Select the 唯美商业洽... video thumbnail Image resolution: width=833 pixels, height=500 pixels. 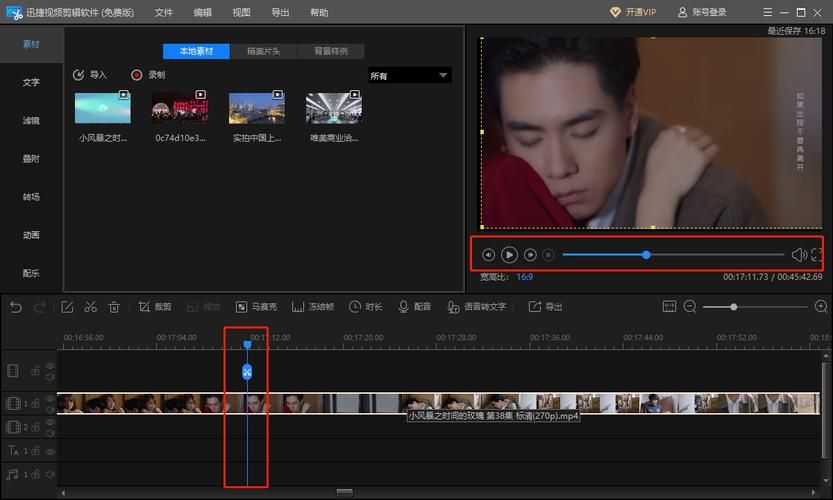point(334,108)
